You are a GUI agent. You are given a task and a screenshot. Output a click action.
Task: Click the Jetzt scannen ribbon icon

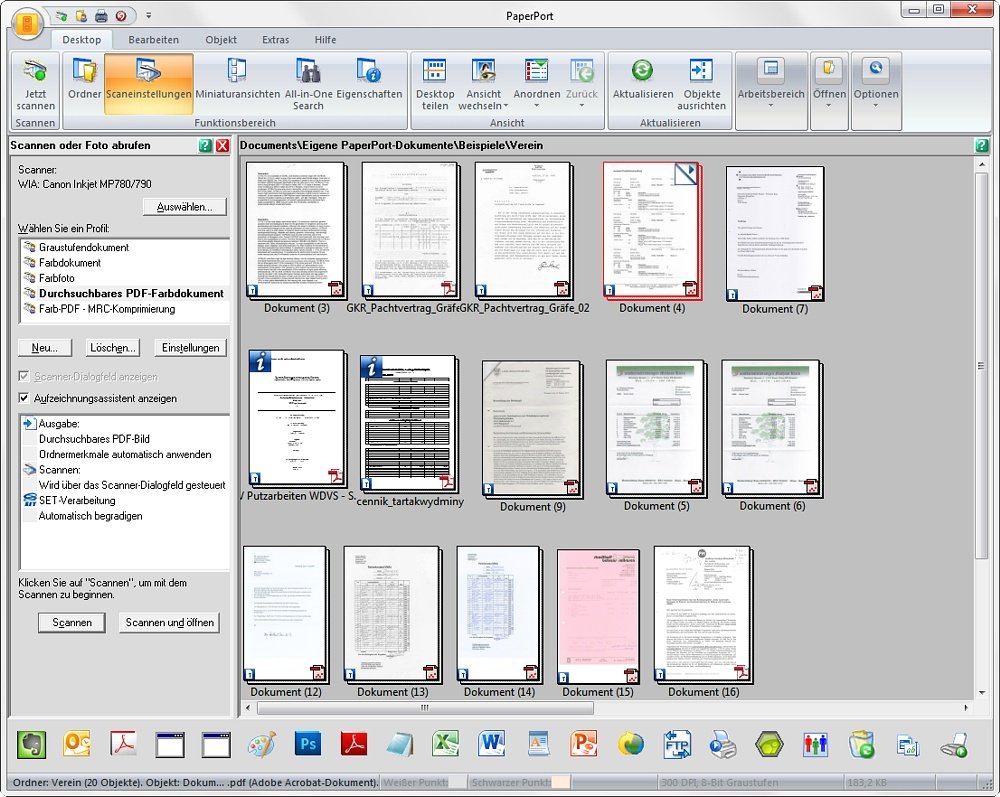[35, 84]
